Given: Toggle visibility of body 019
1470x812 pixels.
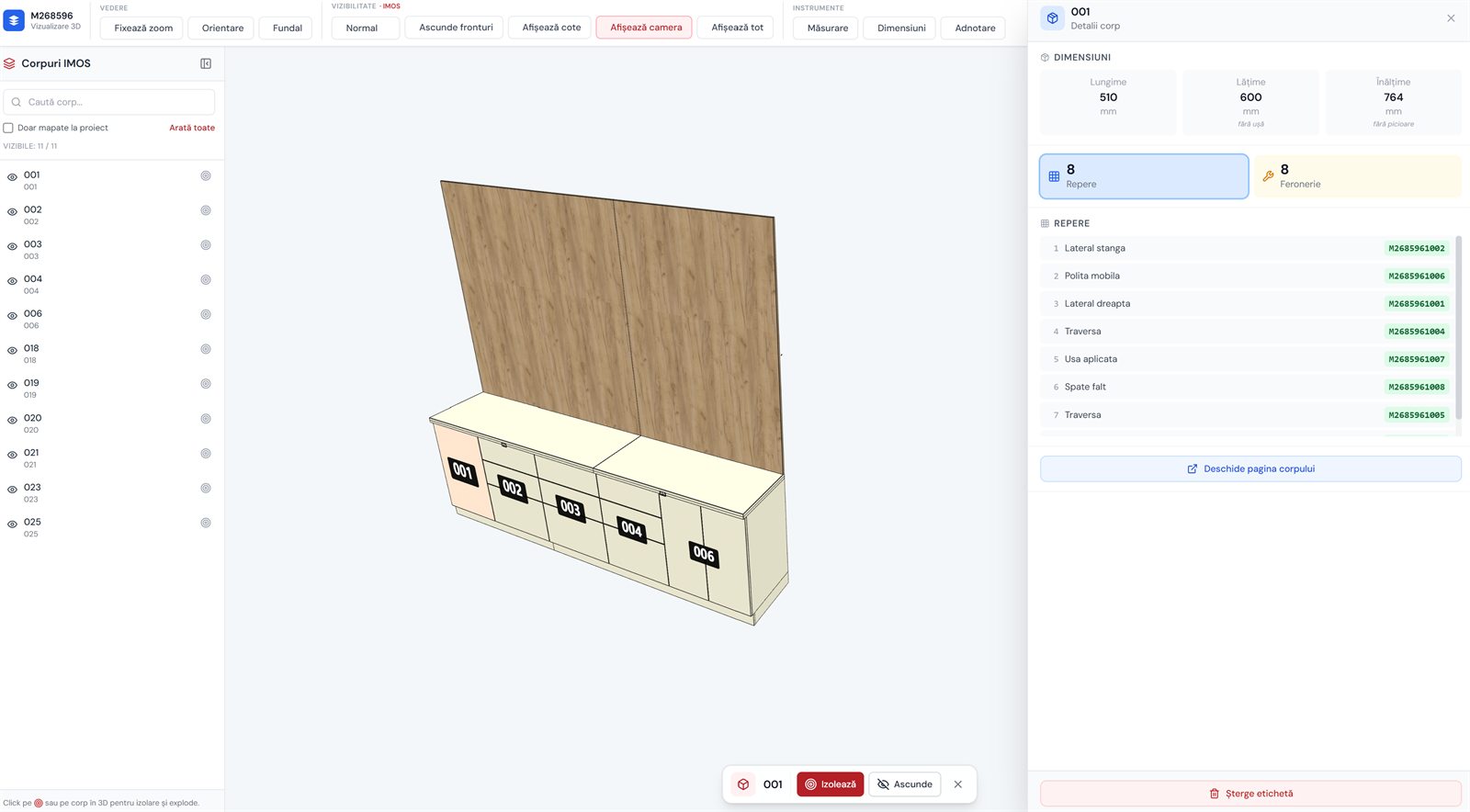Looking at the screenshot, I should 12,386.
